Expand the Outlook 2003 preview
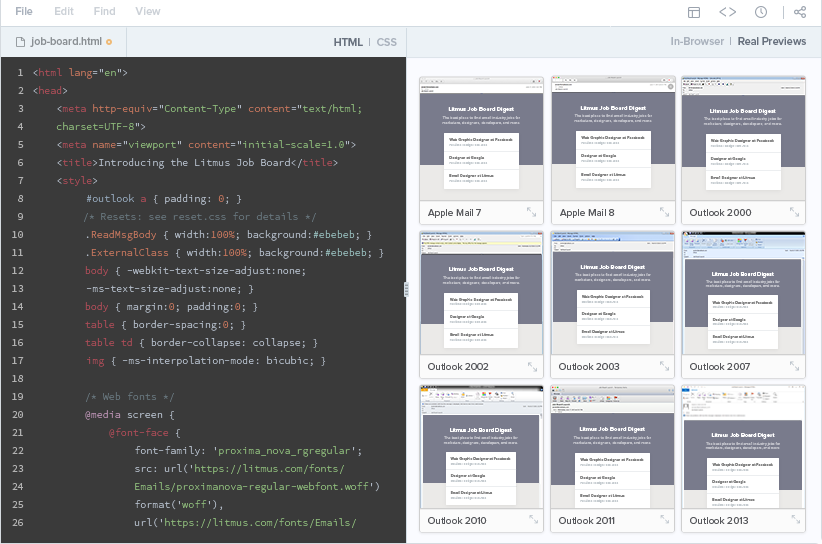This screenshot has height=544, width=822. (x=663, y=366)
